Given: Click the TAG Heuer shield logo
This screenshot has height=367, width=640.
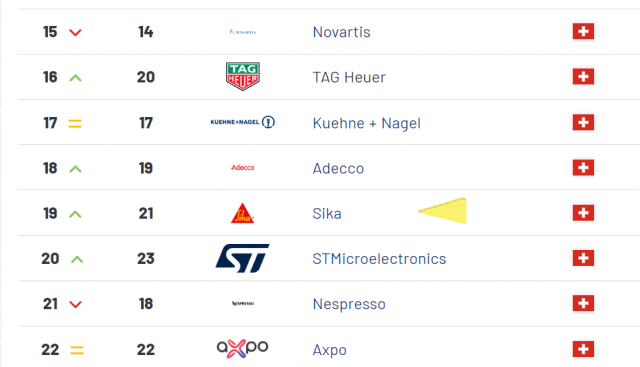Looking at the screenshot, I should [x=243, y=76].
